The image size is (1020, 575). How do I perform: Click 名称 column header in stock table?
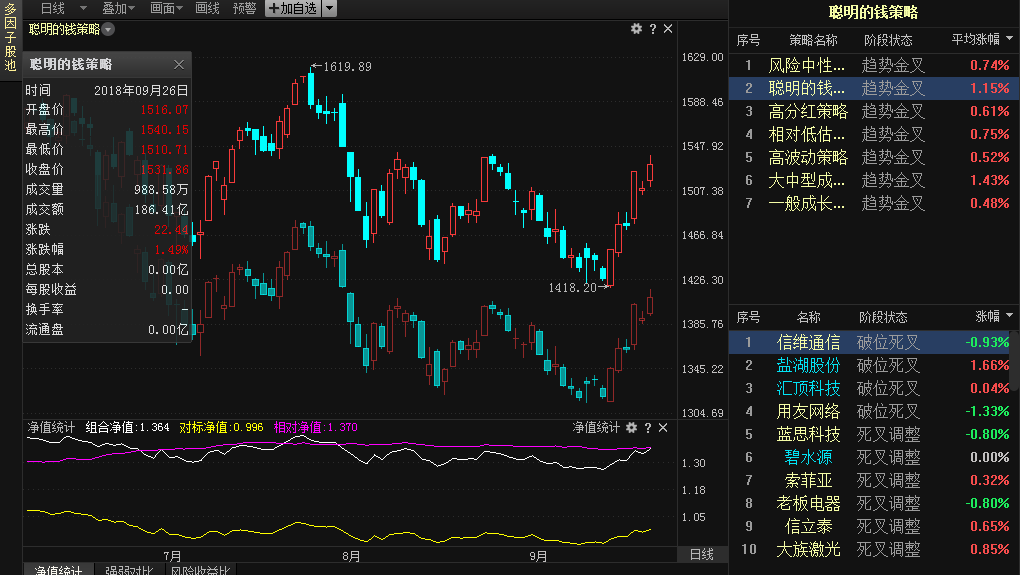point(809,317)
